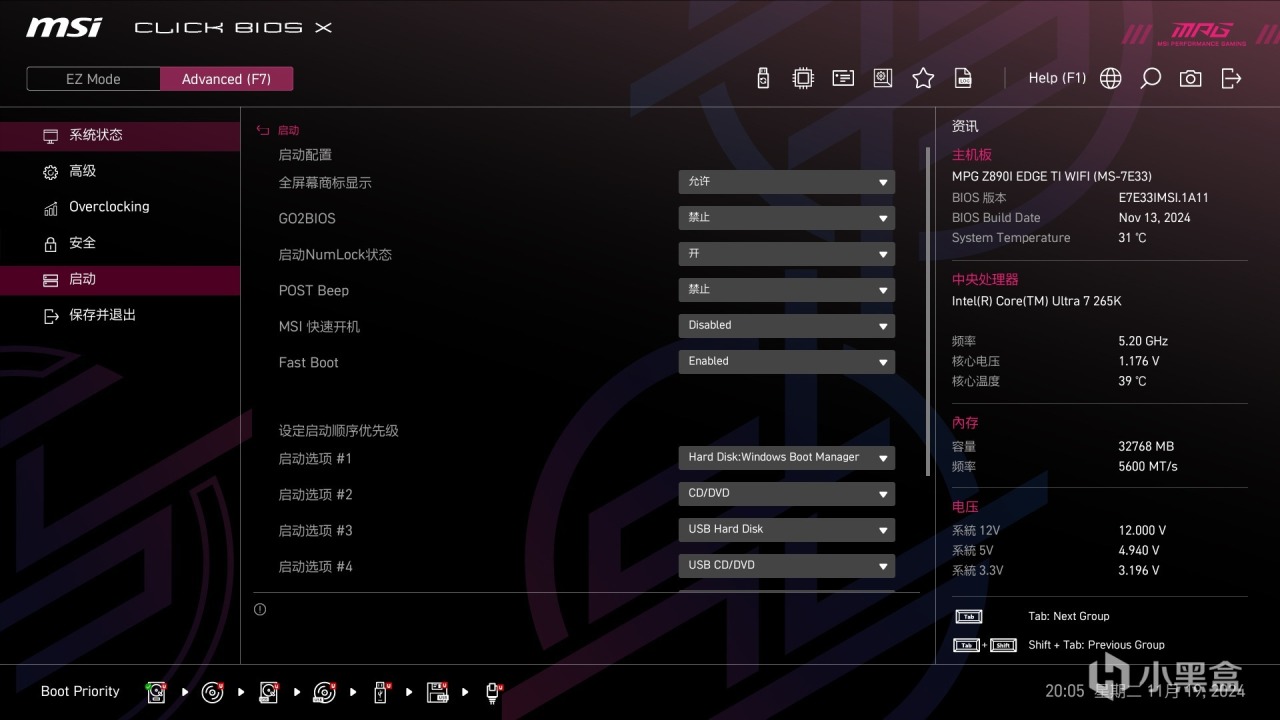Click the 启动配置 section heading
Image resolution: width=1280 pixels, height=720 pixels.
305,155
